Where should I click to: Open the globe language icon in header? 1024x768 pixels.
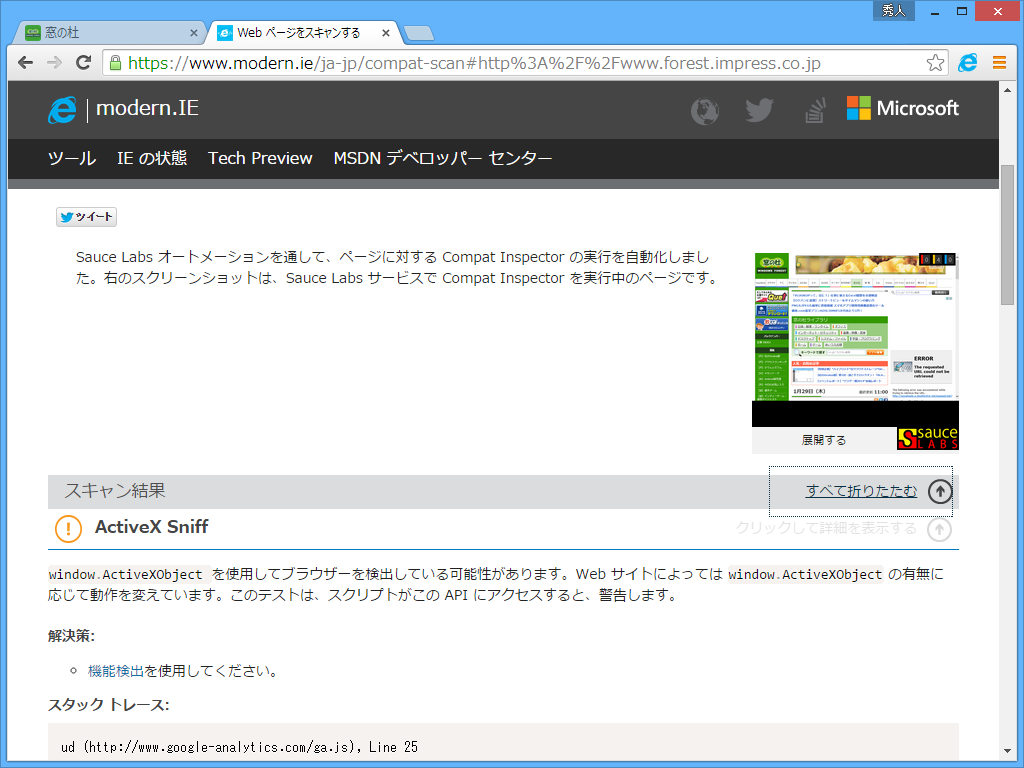(704, 111)
